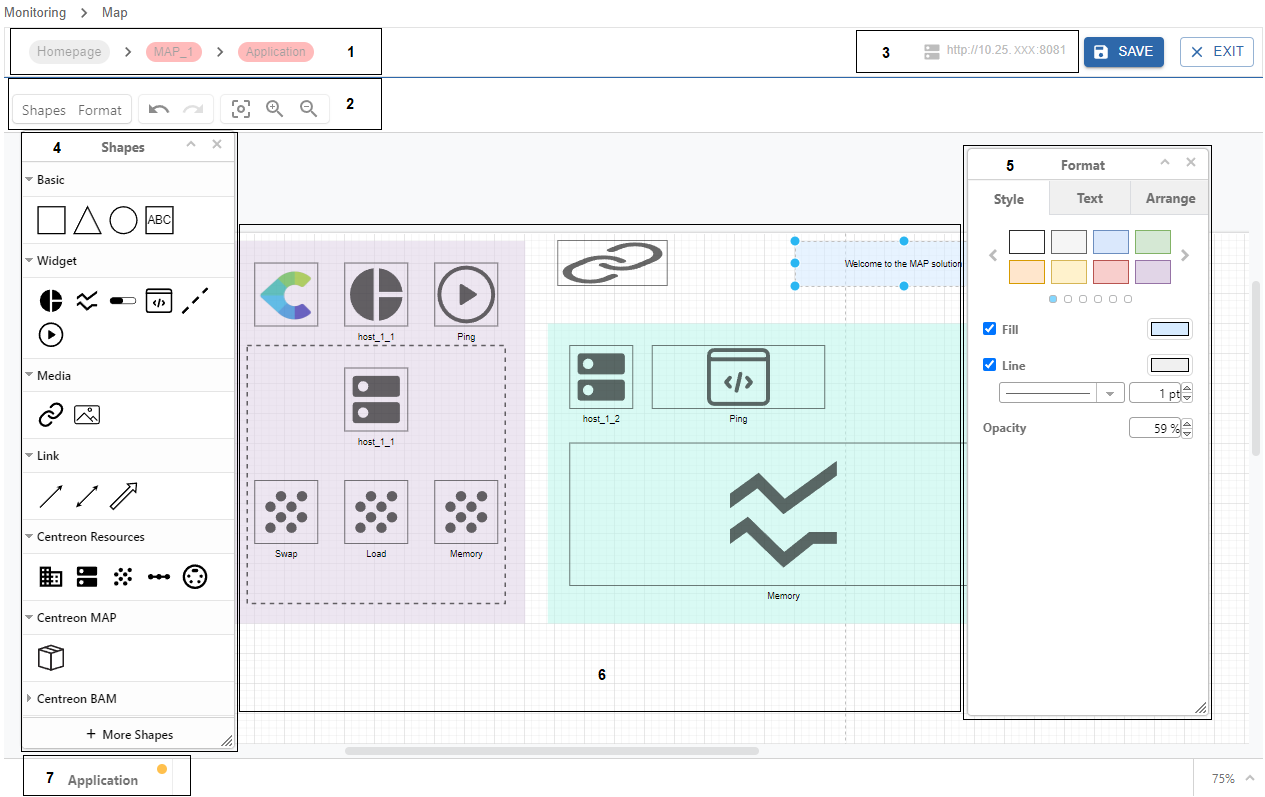Select the pie chart widget shape
The image size is (1265, 797).
coord(51,300)
